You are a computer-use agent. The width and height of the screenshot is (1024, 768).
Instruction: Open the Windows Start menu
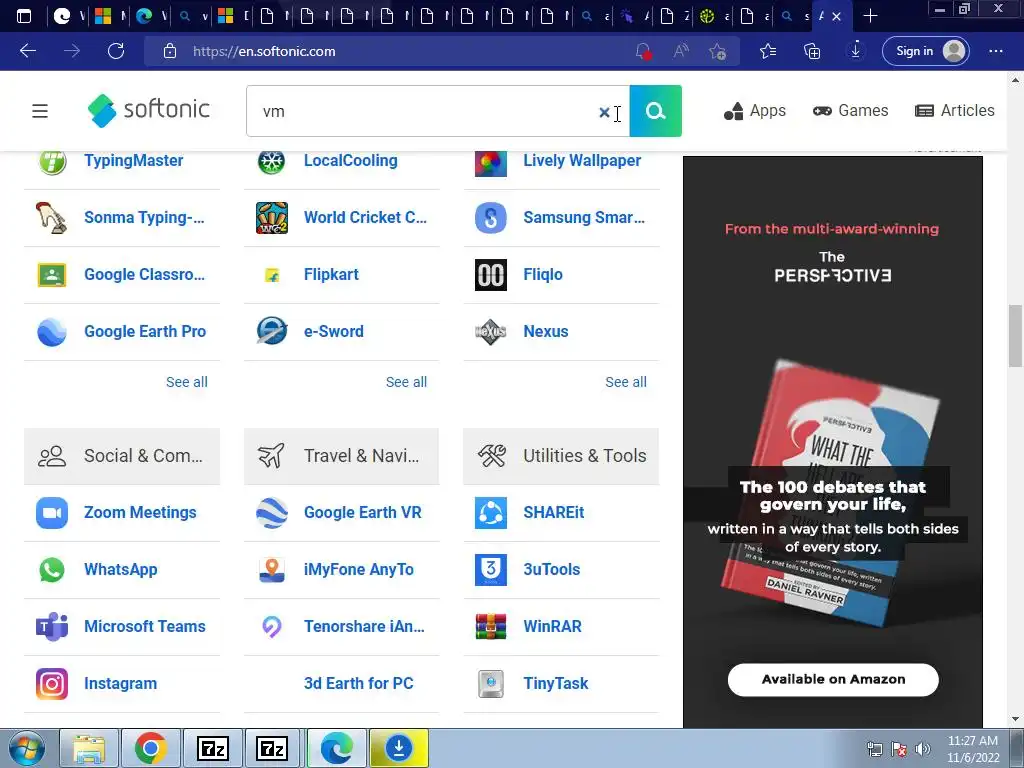(27, 748)
